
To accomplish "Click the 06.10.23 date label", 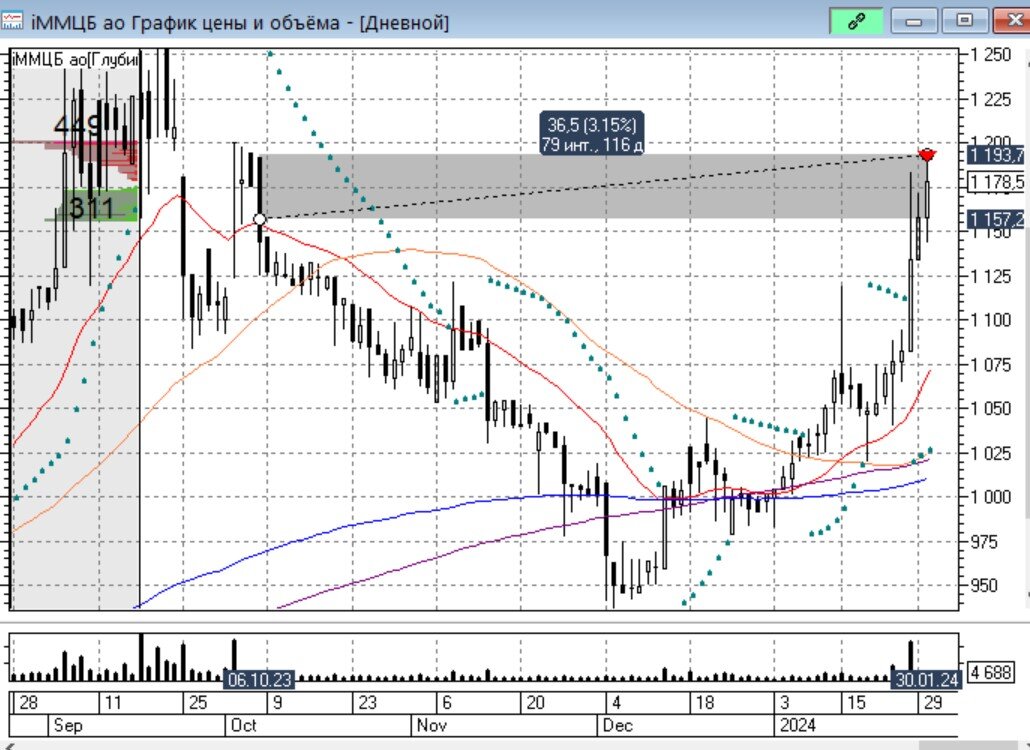I will pos(259,679).
